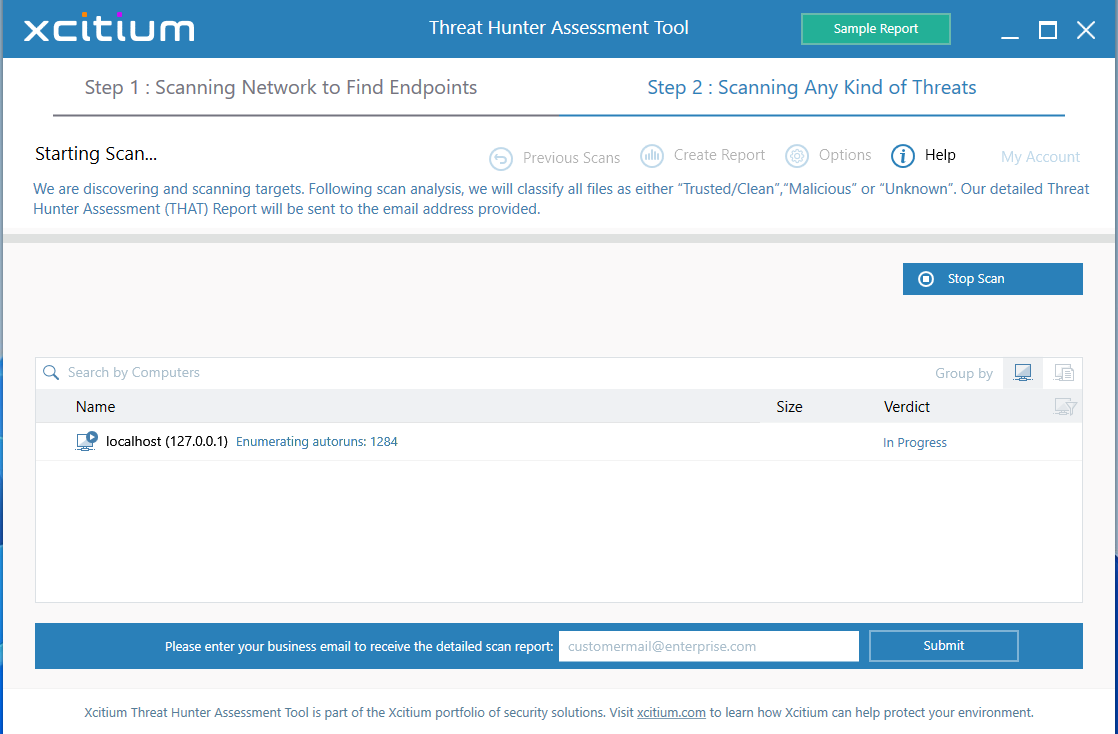Switch to Step 1 Scanning Network tab
Viewport: 1118px width, 734px height.
tap(281, 87)
